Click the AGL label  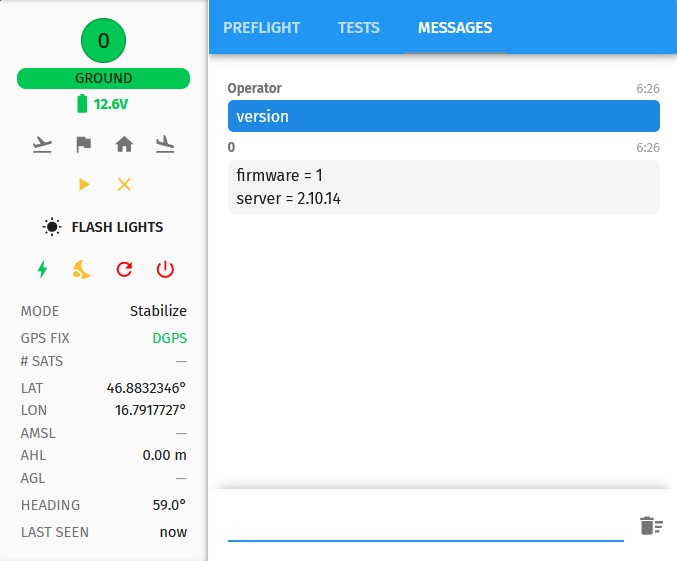tap(33, 478)
